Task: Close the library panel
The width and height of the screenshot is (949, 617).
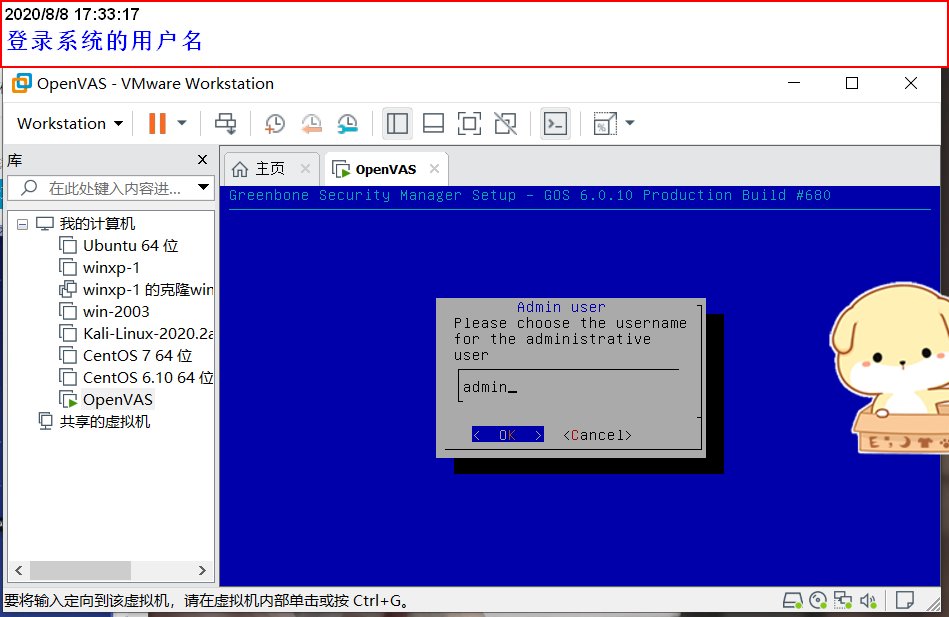Action: (x=203, y=159)
